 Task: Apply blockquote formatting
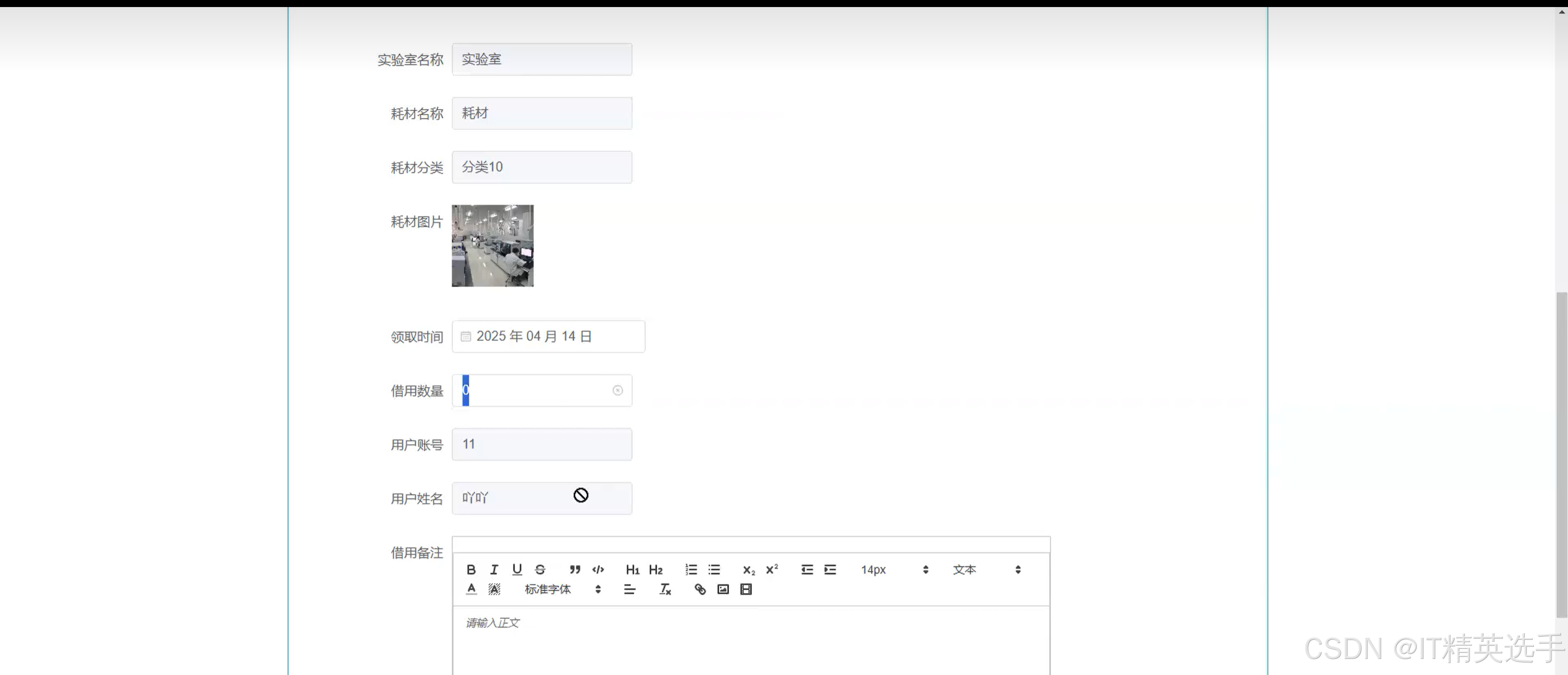pos(575,570)
